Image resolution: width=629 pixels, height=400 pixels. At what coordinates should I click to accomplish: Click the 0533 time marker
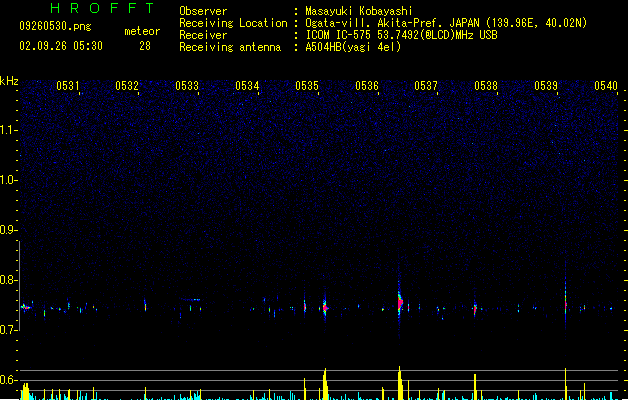tap(187, 86)
